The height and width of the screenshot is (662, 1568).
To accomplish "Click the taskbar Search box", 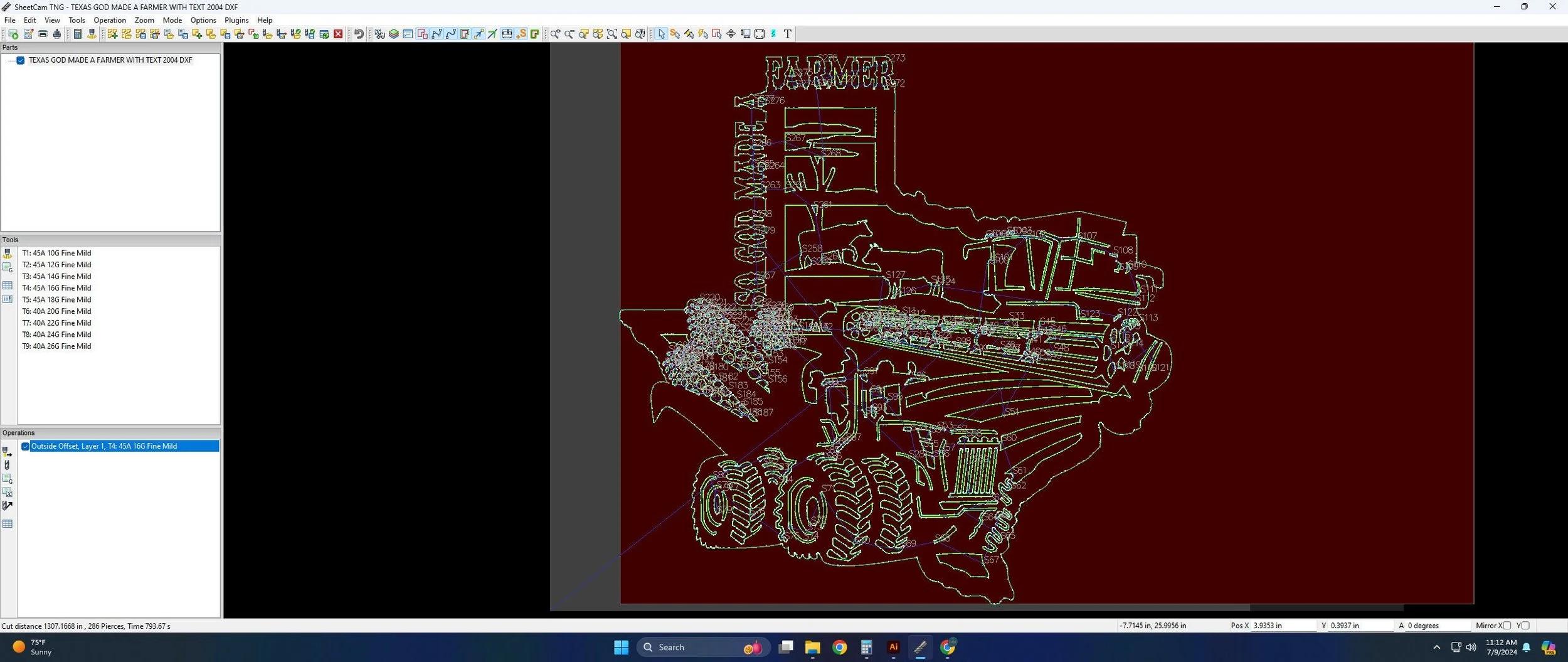I will coord(704,647).
